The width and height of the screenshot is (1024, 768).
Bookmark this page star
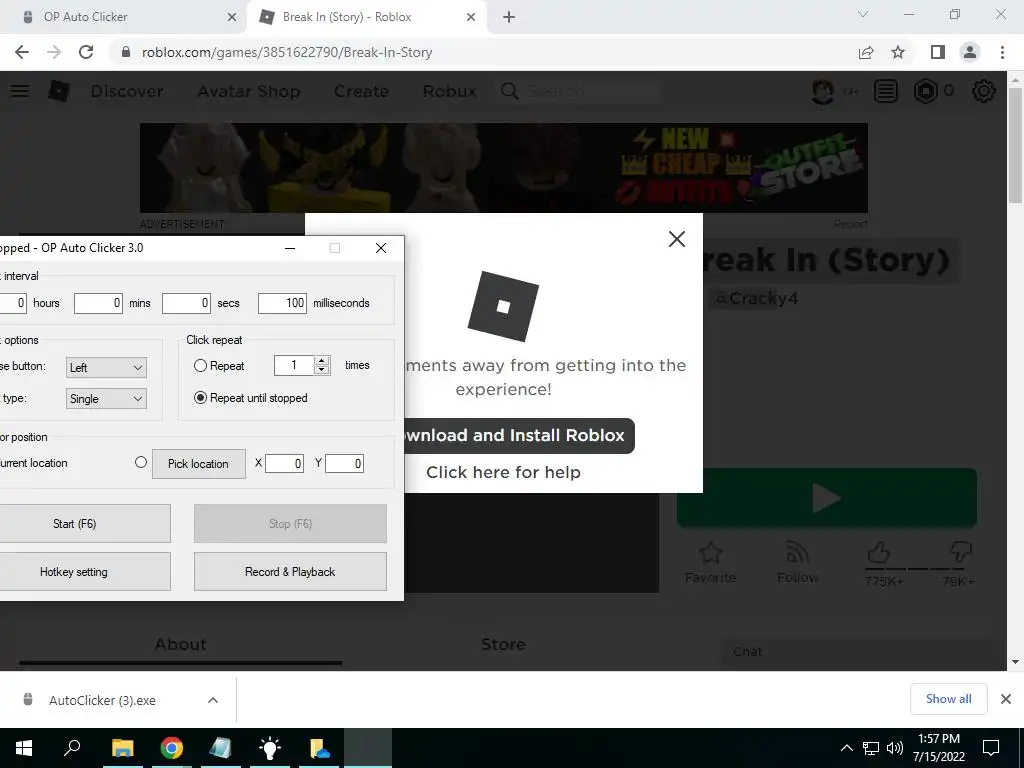pos(899,52)
